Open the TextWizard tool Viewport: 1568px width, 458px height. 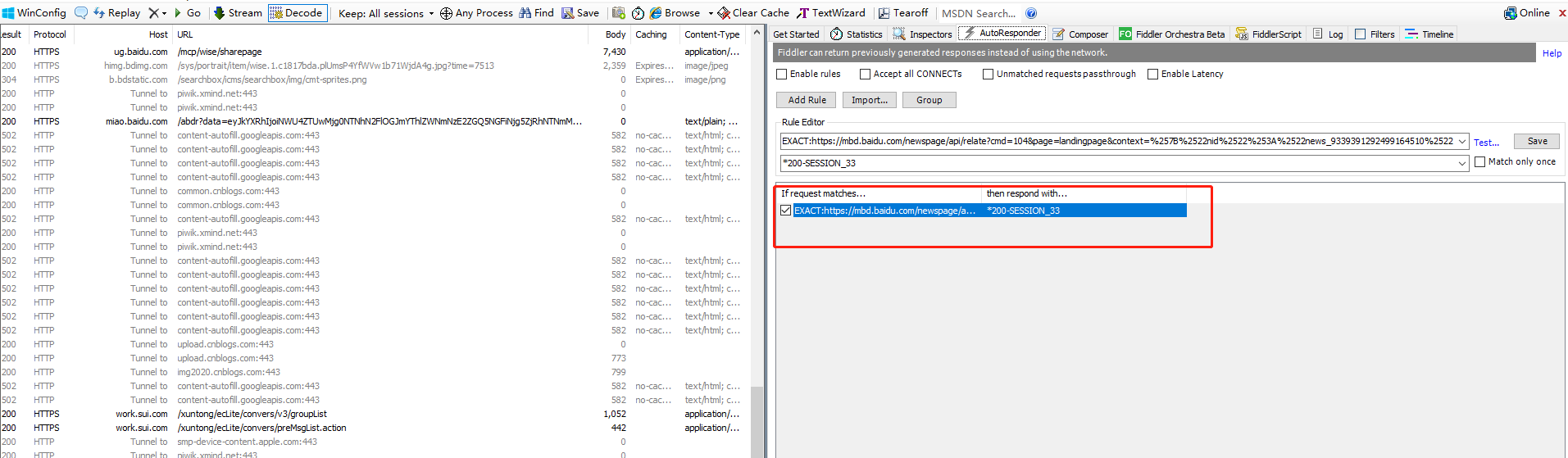click(x=831, y=13)
